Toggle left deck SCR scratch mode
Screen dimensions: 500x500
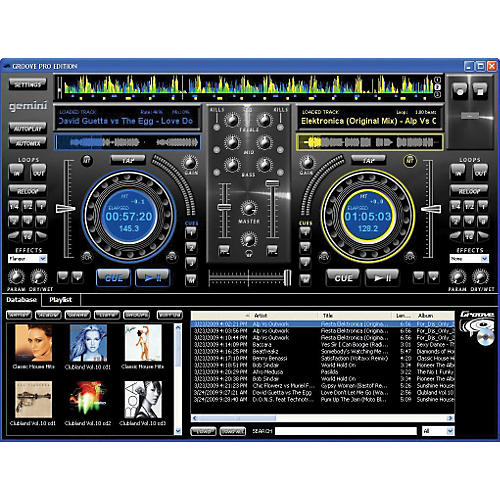click(87, 257)
